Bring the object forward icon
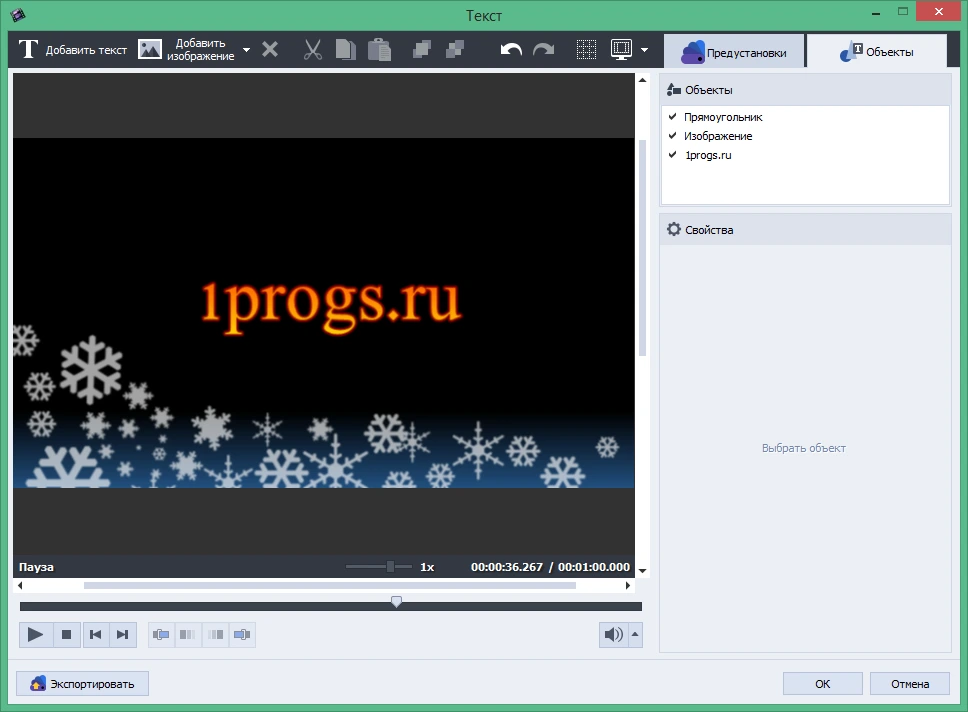968x712 pixels. (422, 49)
